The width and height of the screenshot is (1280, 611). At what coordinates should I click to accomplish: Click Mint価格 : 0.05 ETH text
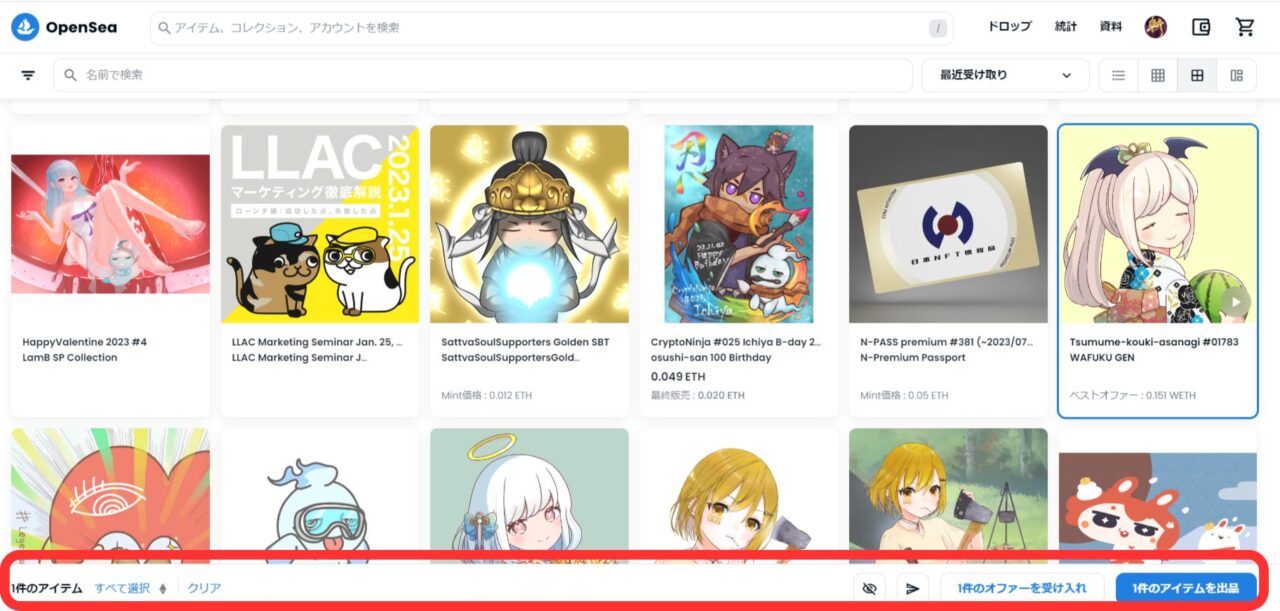(x=904, y=396)
